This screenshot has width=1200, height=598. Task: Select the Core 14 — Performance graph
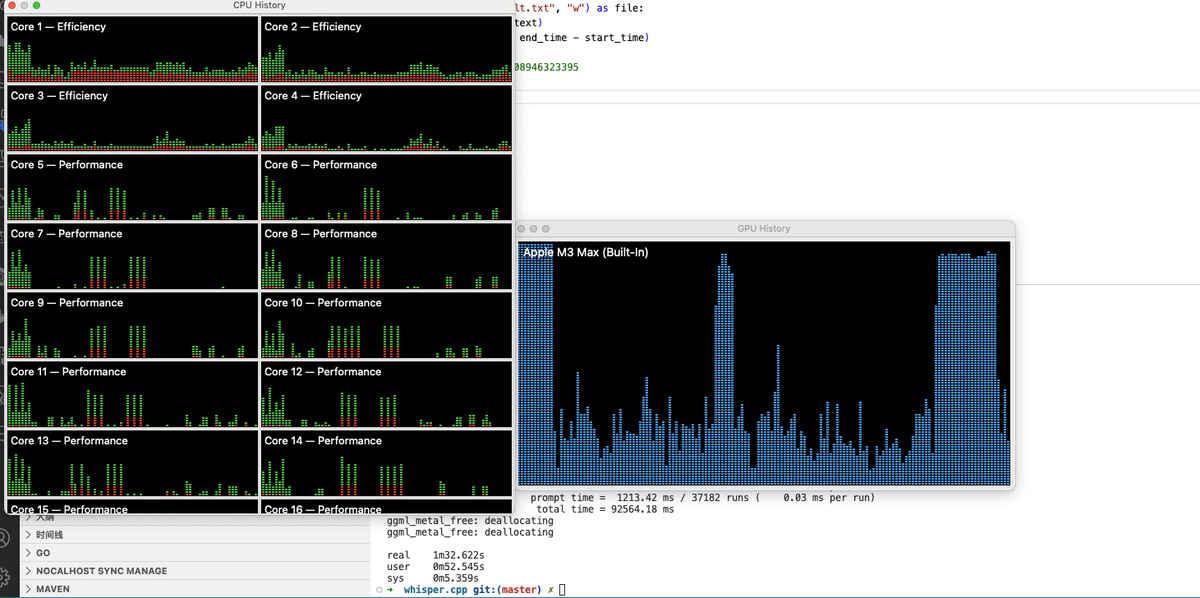(386, 463)
